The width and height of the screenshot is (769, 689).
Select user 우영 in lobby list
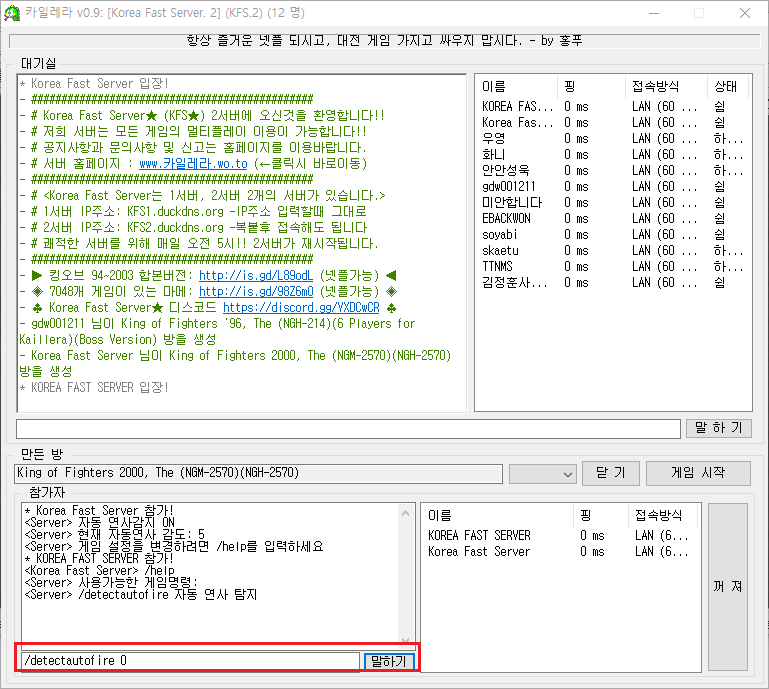[493, 138]
